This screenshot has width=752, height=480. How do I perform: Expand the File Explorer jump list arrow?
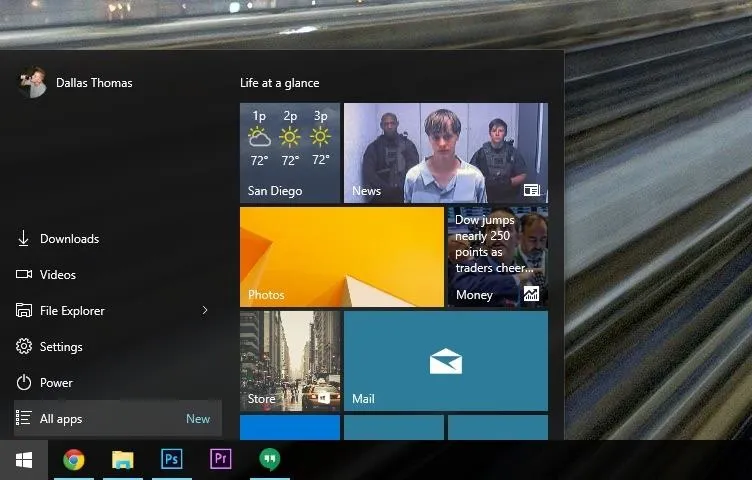pyautogui.click(x=205, y=310)
